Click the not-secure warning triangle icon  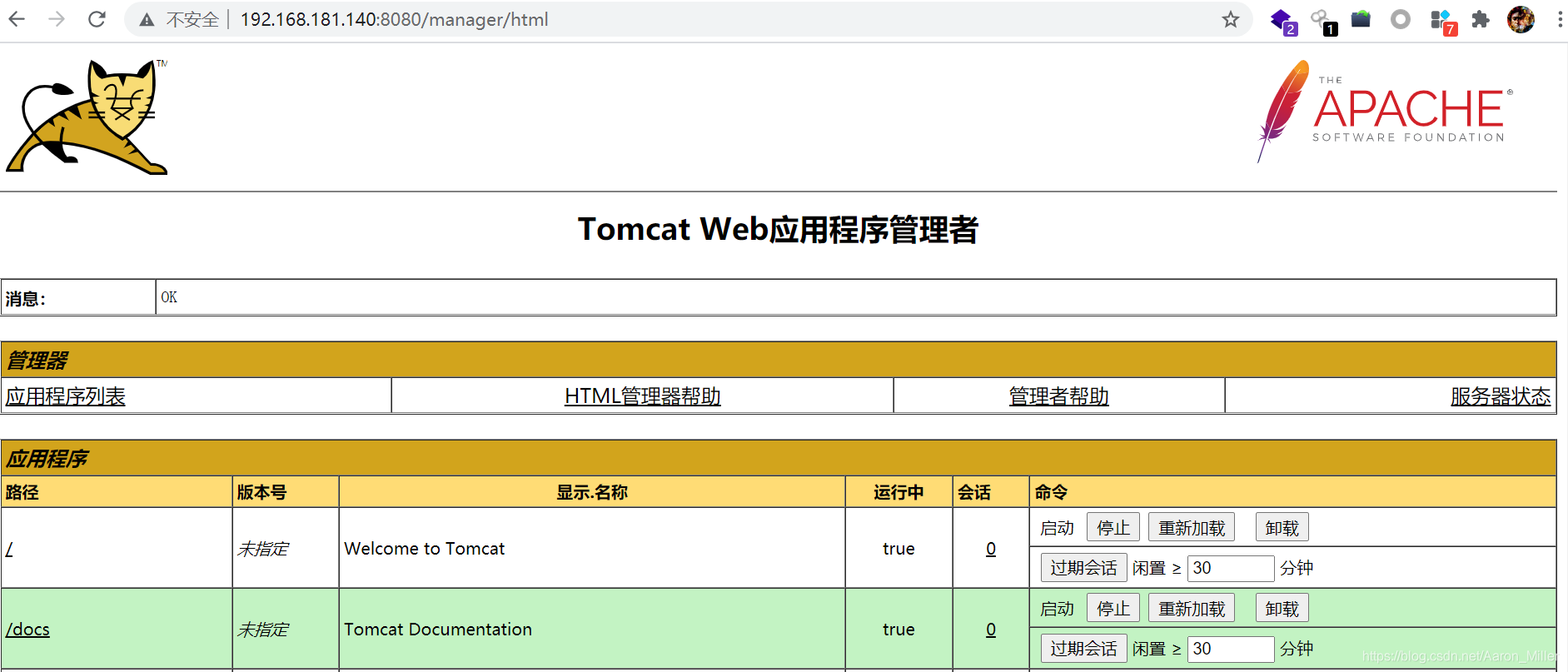pos(147,20)
